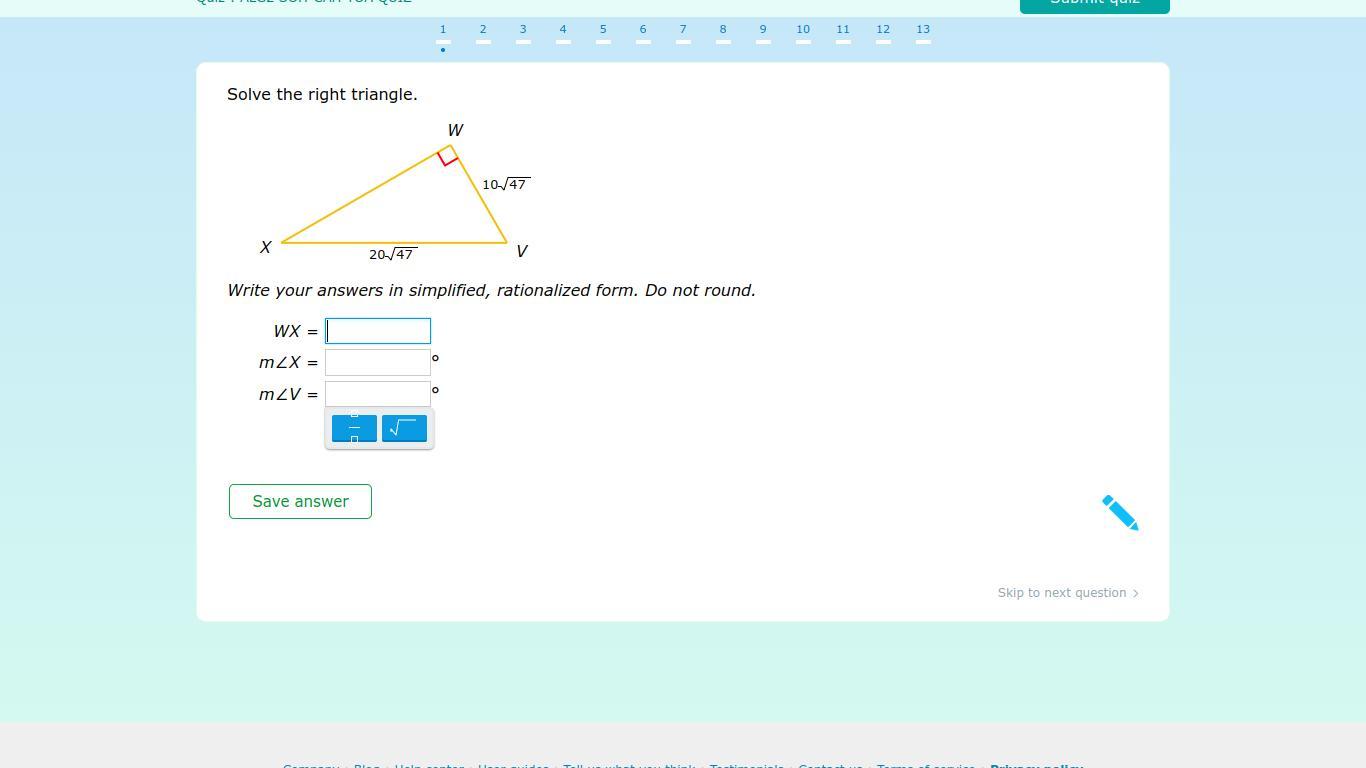Jump to question 4

tap(563, 30)
